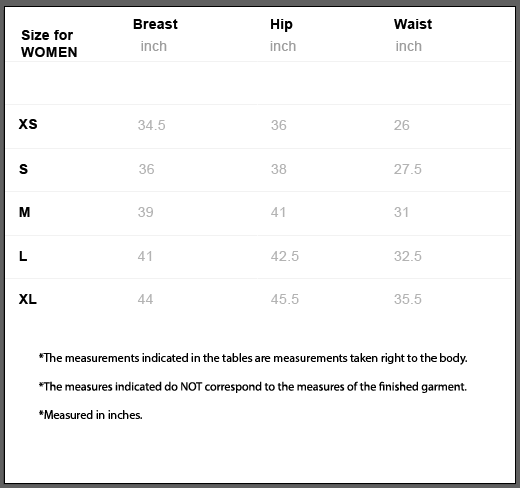Click the note about measurements taken right to body
Viewport: 520px width, 488px height.
(x=253, y=358)
